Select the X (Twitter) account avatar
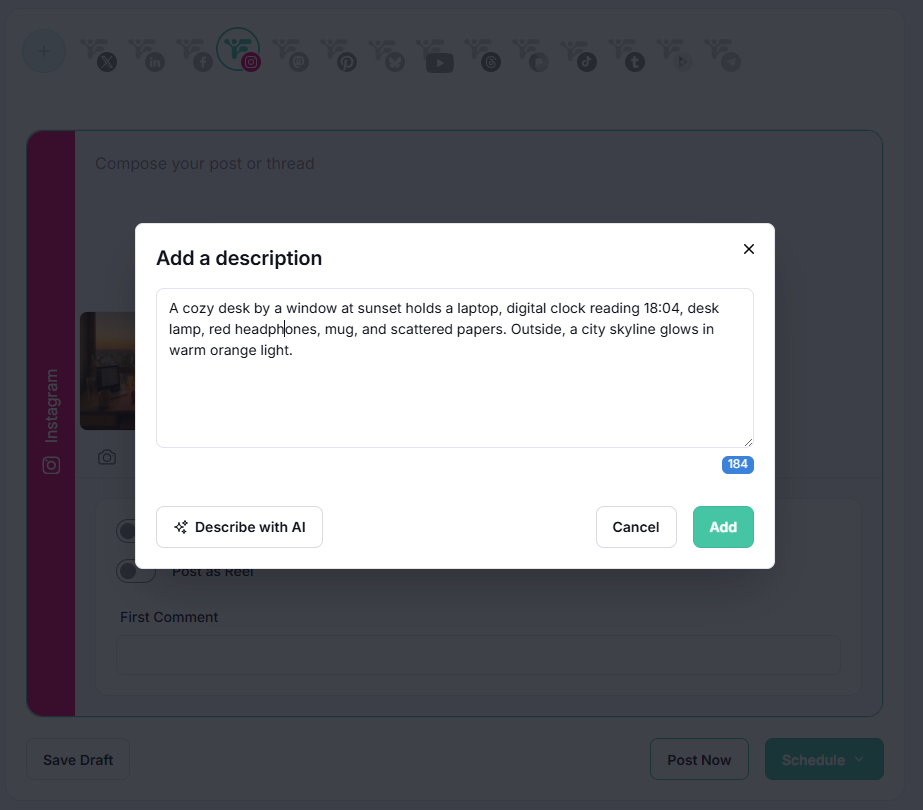 [99, 54]
